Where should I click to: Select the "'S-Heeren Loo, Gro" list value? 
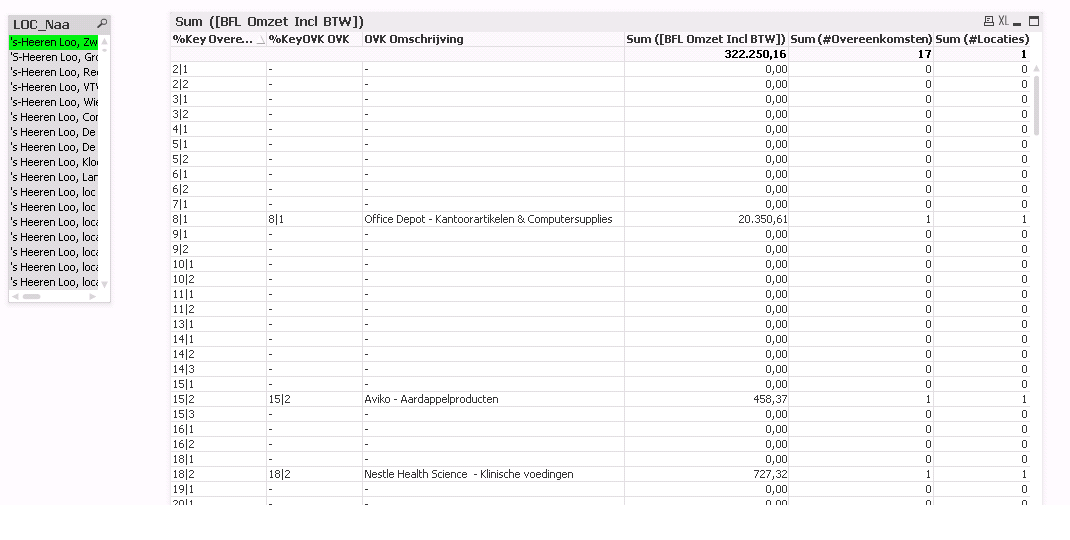click(x=54, y=57)
